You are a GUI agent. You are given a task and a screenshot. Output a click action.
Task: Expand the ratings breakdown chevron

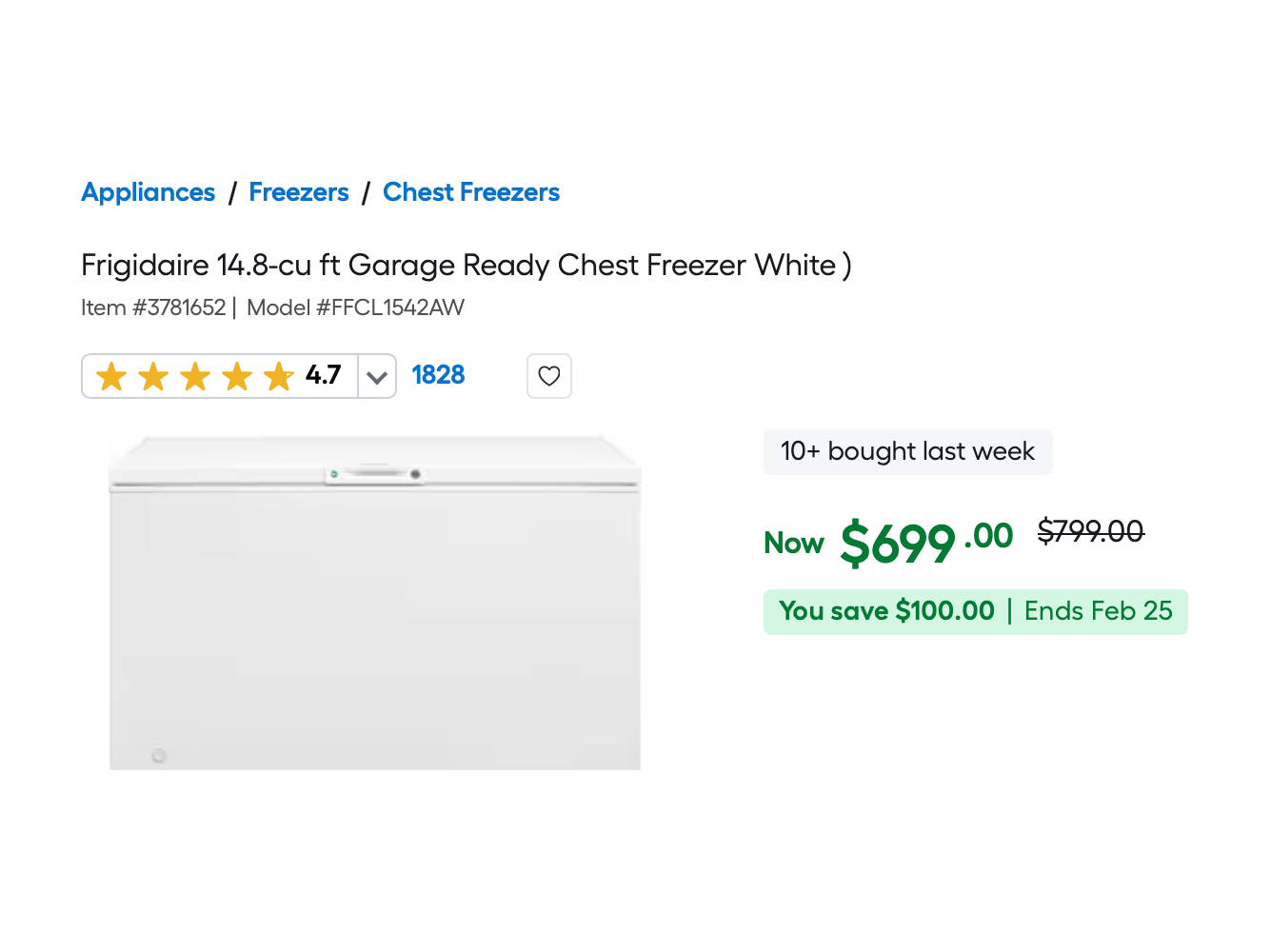click(x=376, y=375)
